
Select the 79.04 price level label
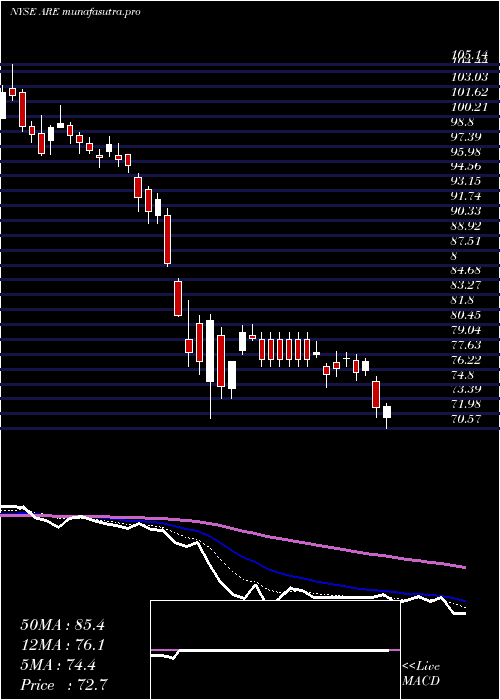pyautogui.click(x=466, y=330)
